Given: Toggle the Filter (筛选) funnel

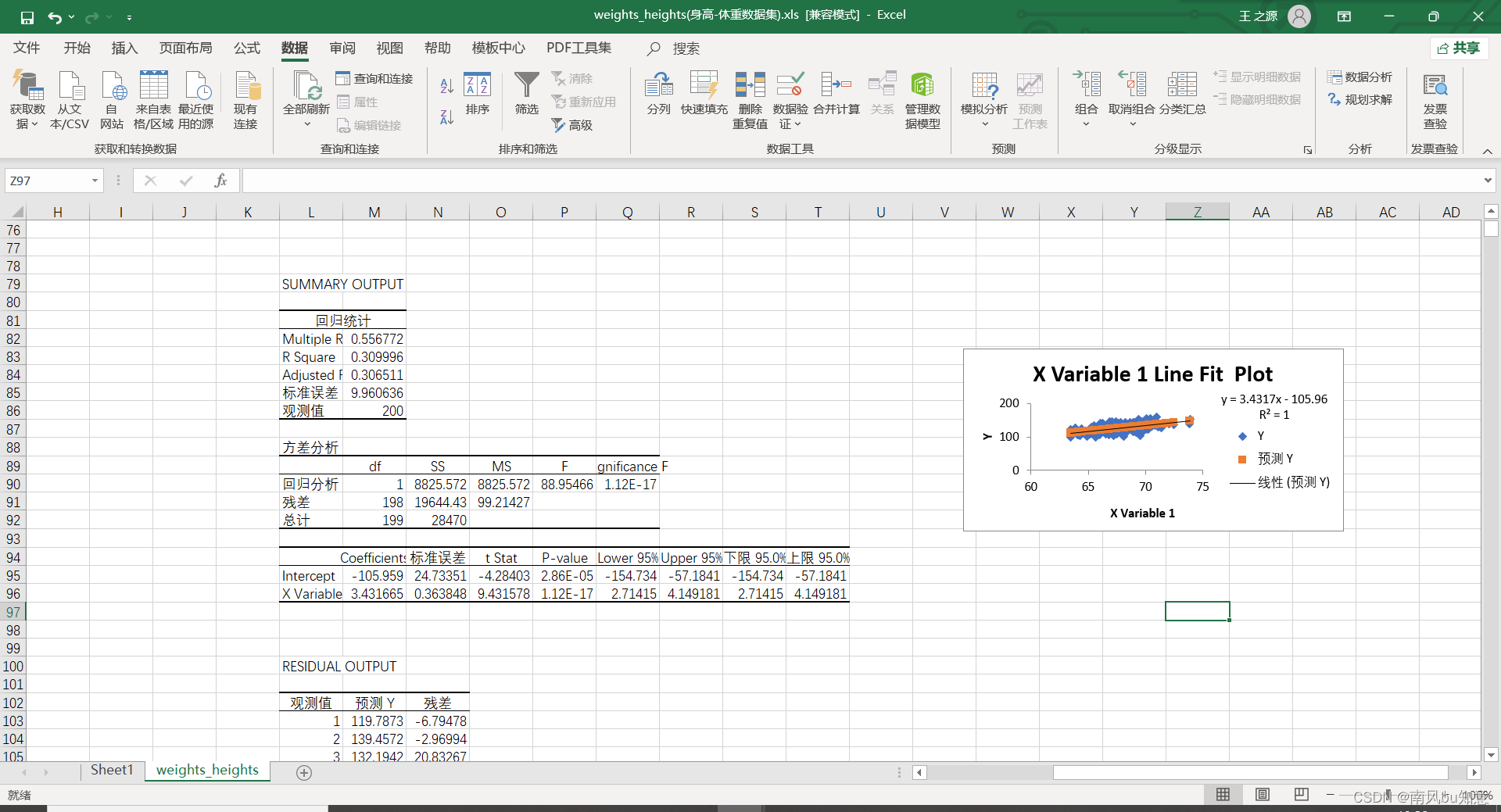Looking at the screenshot, I should click(527, 94).
